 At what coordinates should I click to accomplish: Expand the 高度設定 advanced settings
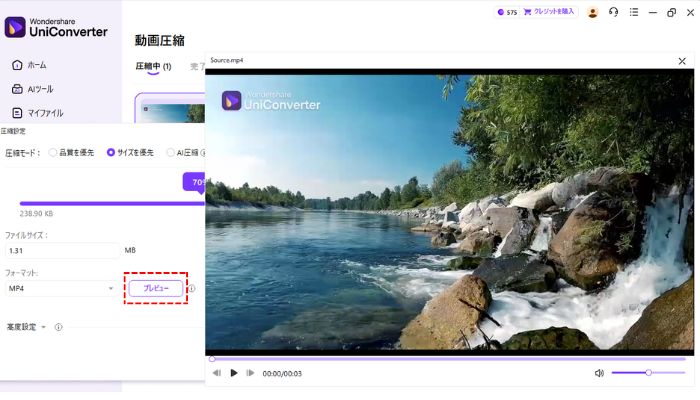pyautogui.click(x=26, y=327)
